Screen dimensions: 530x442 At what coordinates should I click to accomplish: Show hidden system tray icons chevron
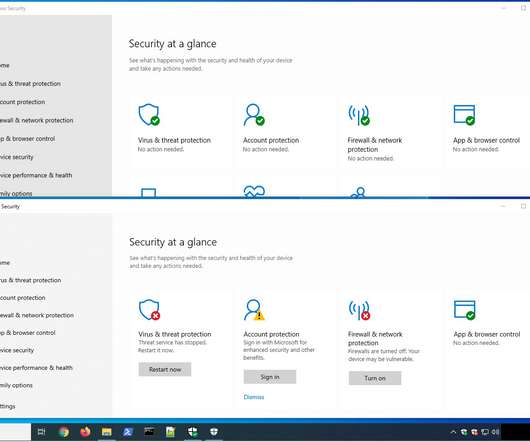point(453,432)
